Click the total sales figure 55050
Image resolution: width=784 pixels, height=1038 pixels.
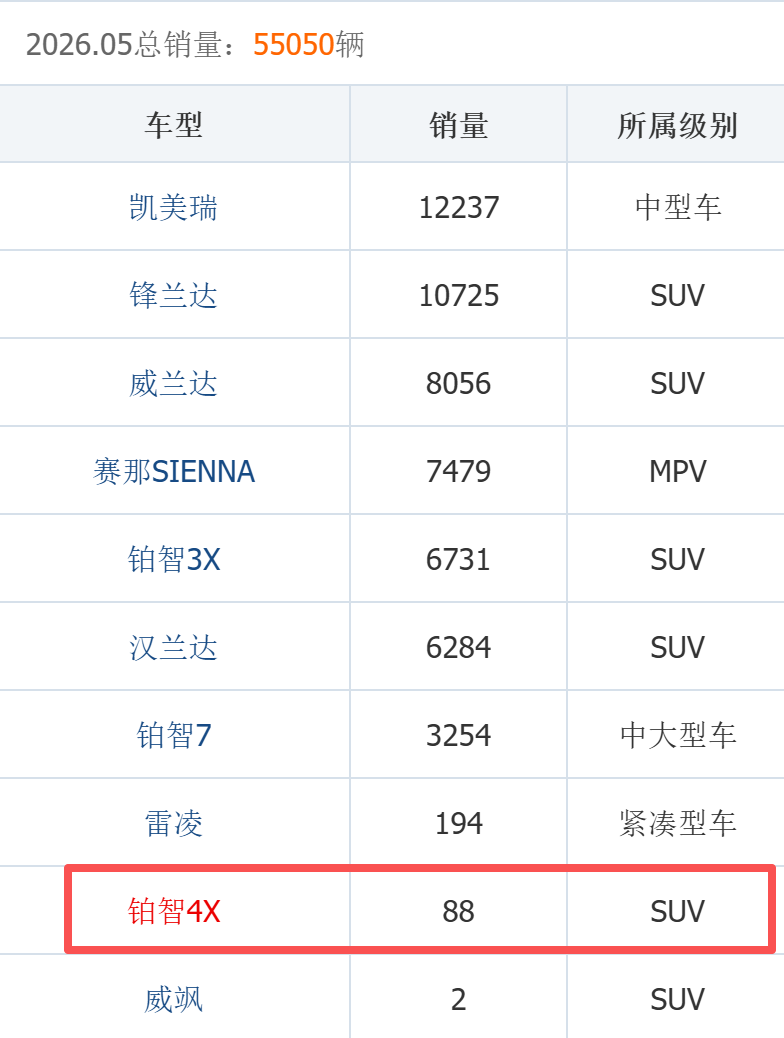coord(293,44)
